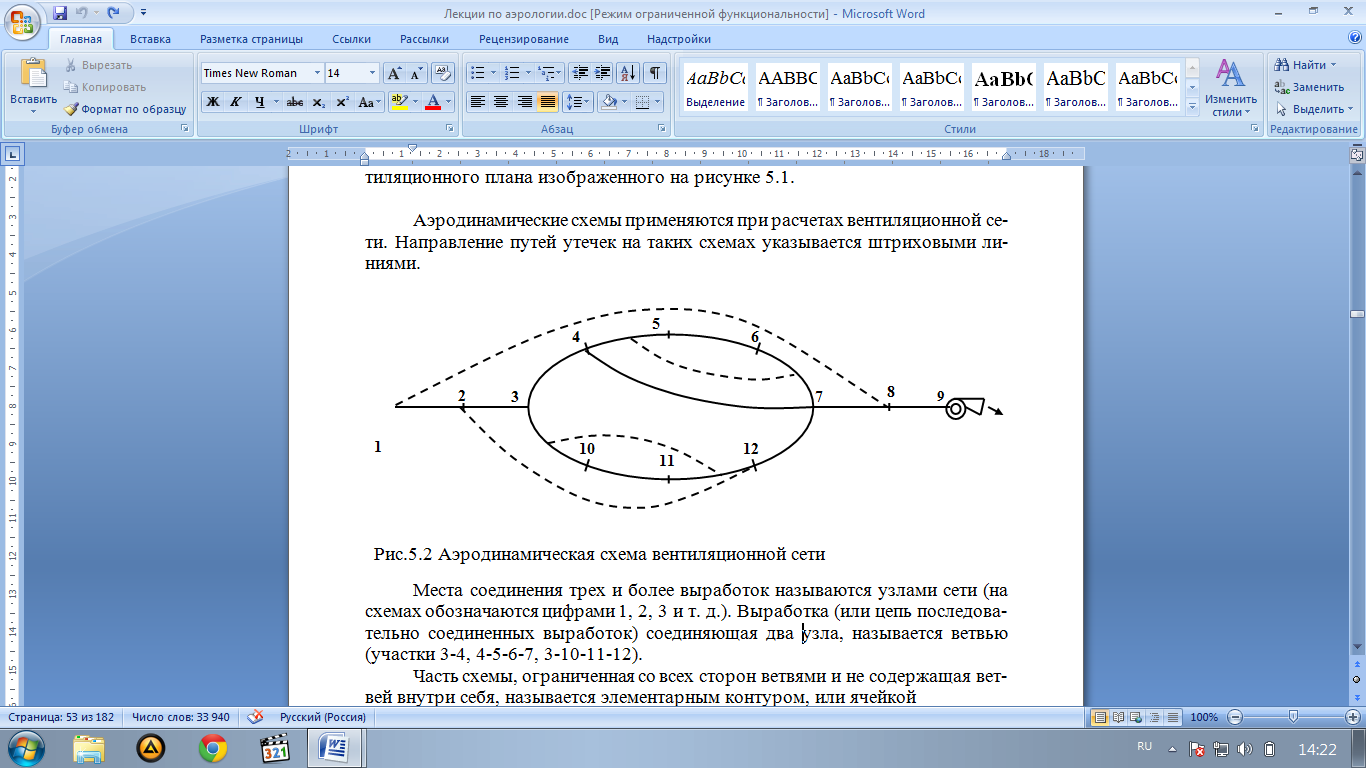Screen dimensions: 1366x768
Task: Redo the last action
Action: [113, 13]
